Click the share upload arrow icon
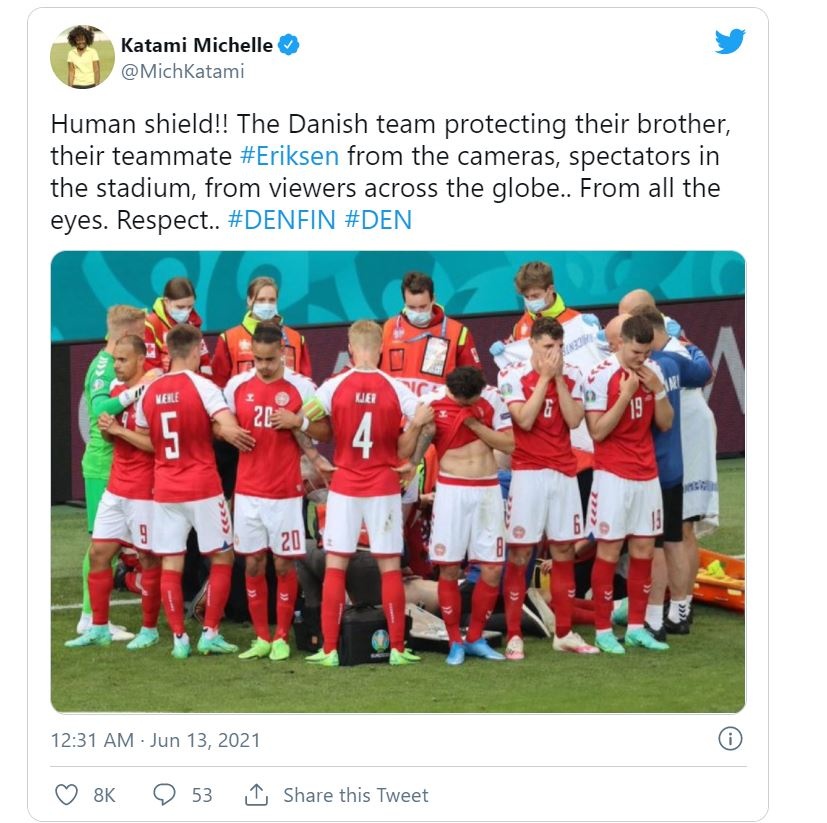The width and height of the screenshot is (827, 823). coord(256,795)
